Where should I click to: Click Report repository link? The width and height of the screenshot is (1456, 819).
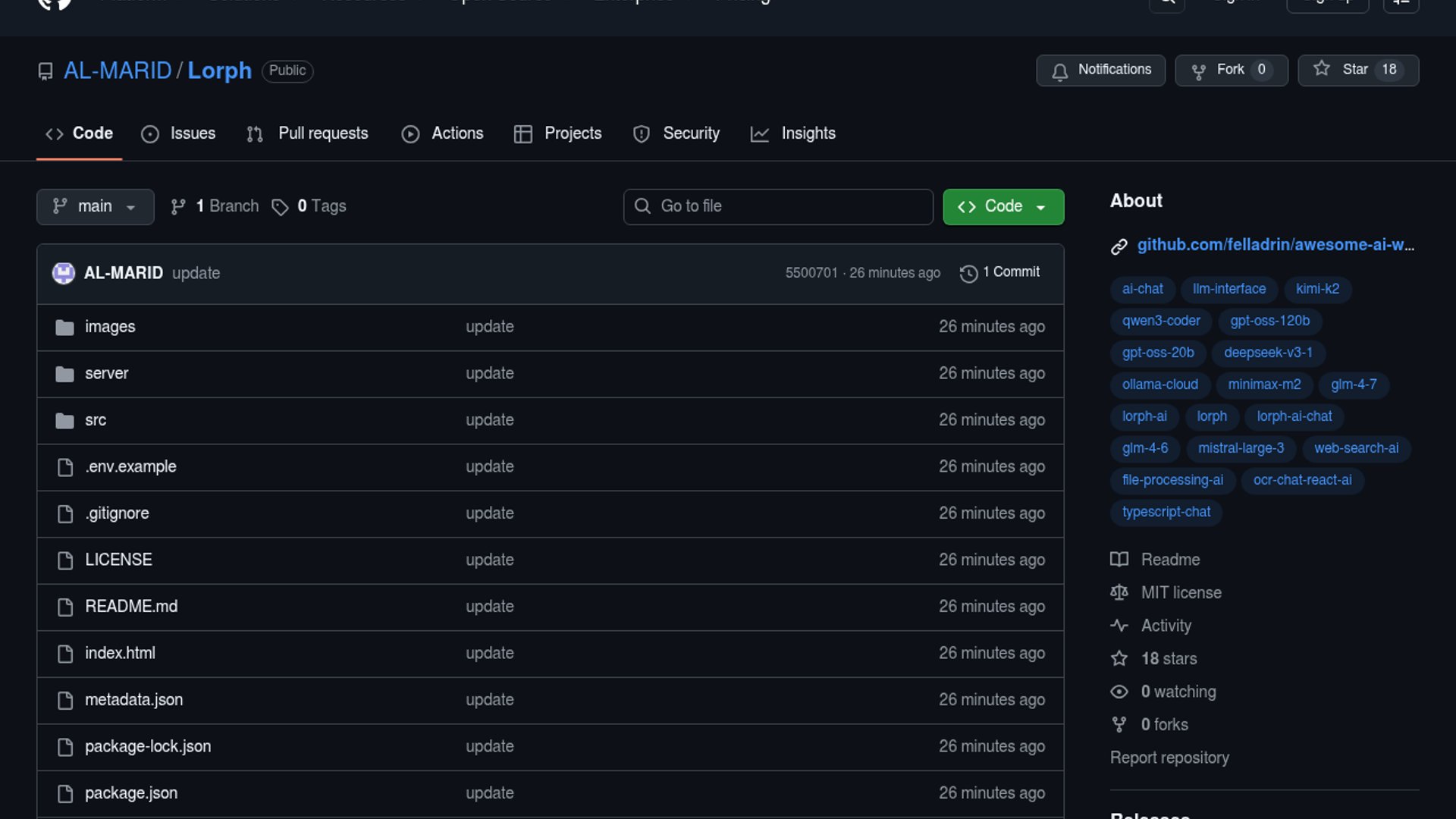point(1169,758)
